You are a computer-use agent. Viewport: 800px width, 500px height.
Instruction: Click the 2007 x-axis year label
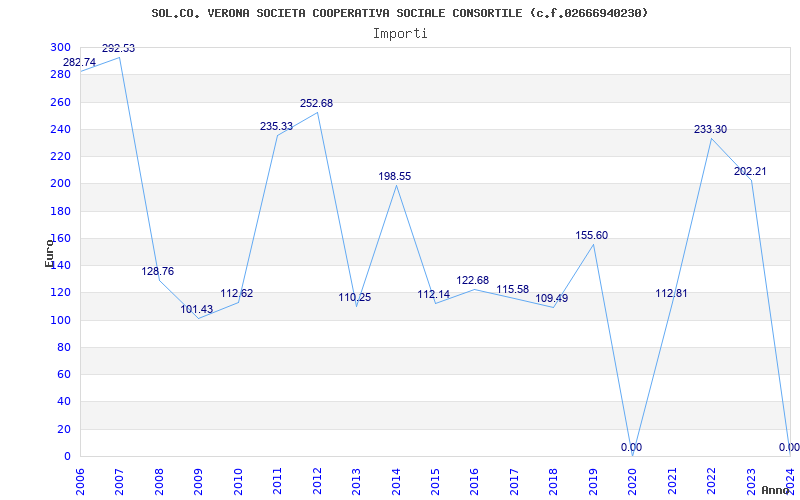tap(119, 482)
